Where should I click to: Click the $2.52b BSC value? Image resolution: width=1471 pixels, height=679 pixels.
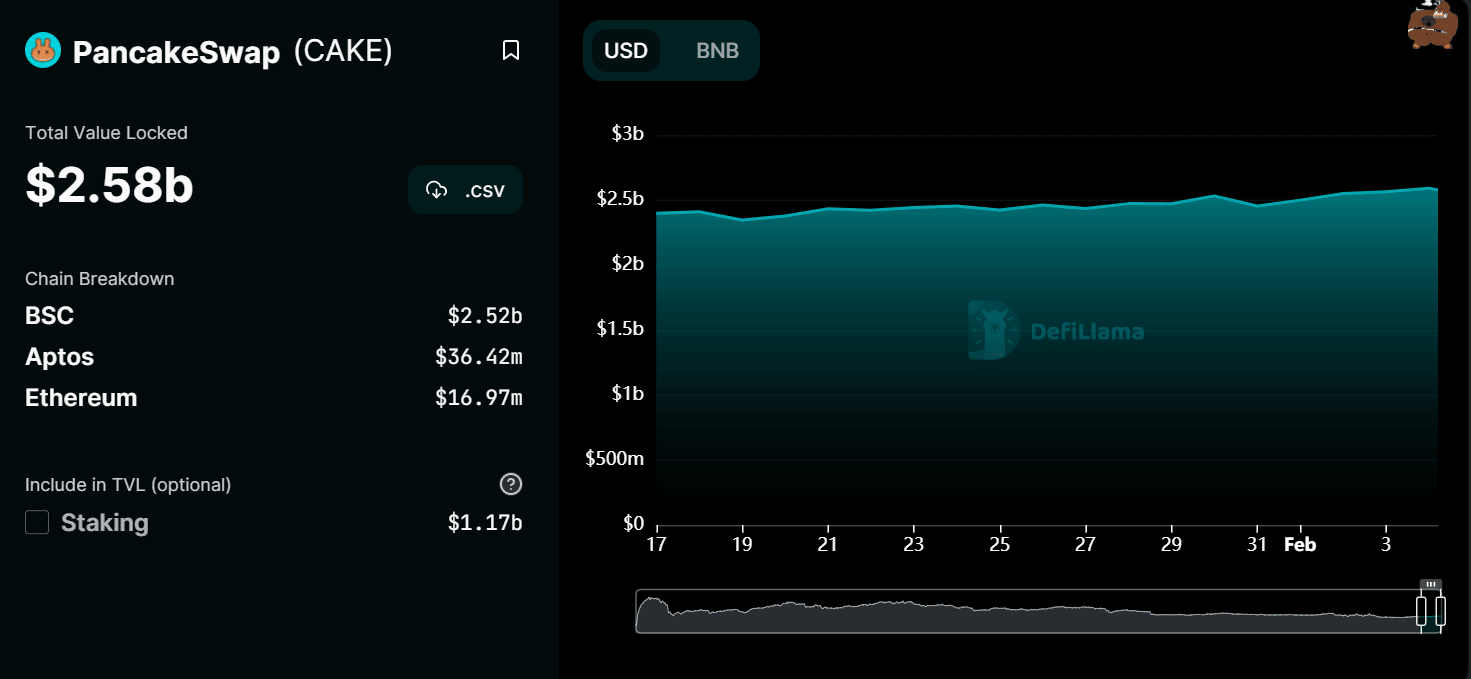(x=485, y=316)
